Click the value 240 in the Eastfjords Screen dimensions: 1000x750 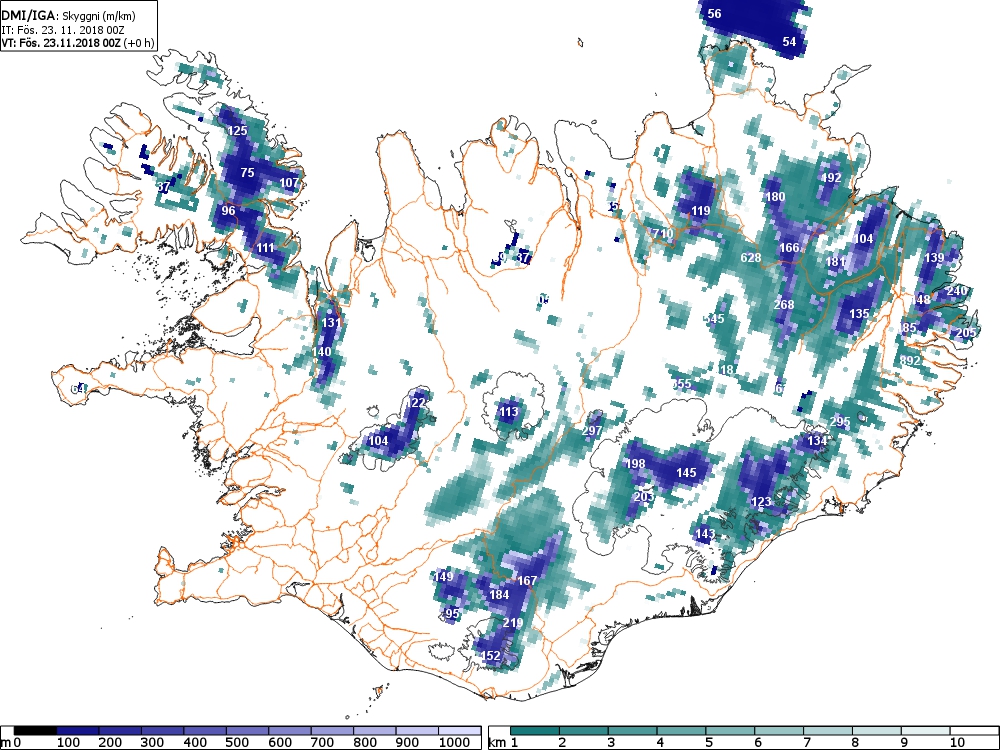957,291
